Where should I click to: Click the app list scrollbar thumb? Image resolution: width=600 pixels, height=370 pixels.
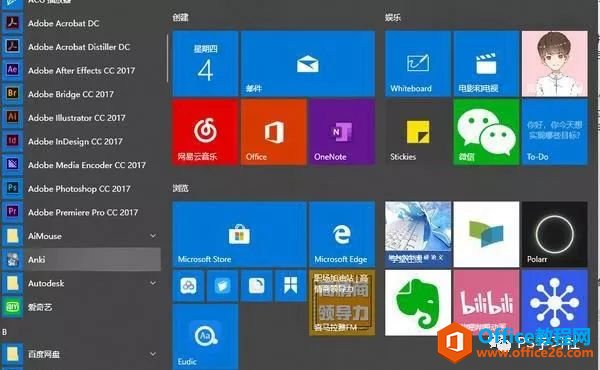click(x=167, y=58)
